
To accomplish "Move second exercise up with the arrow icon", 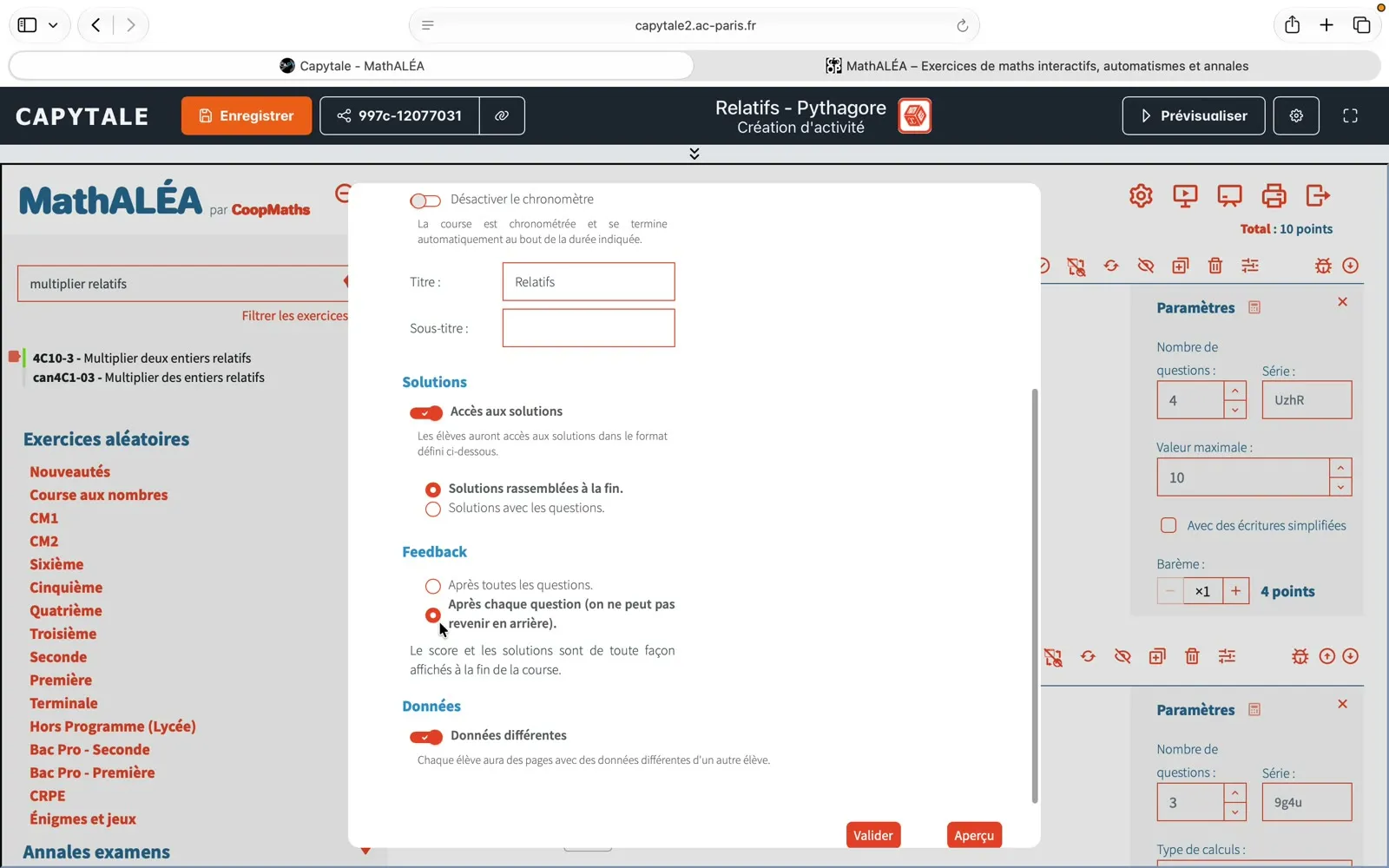I will [x=1326, y=656].
